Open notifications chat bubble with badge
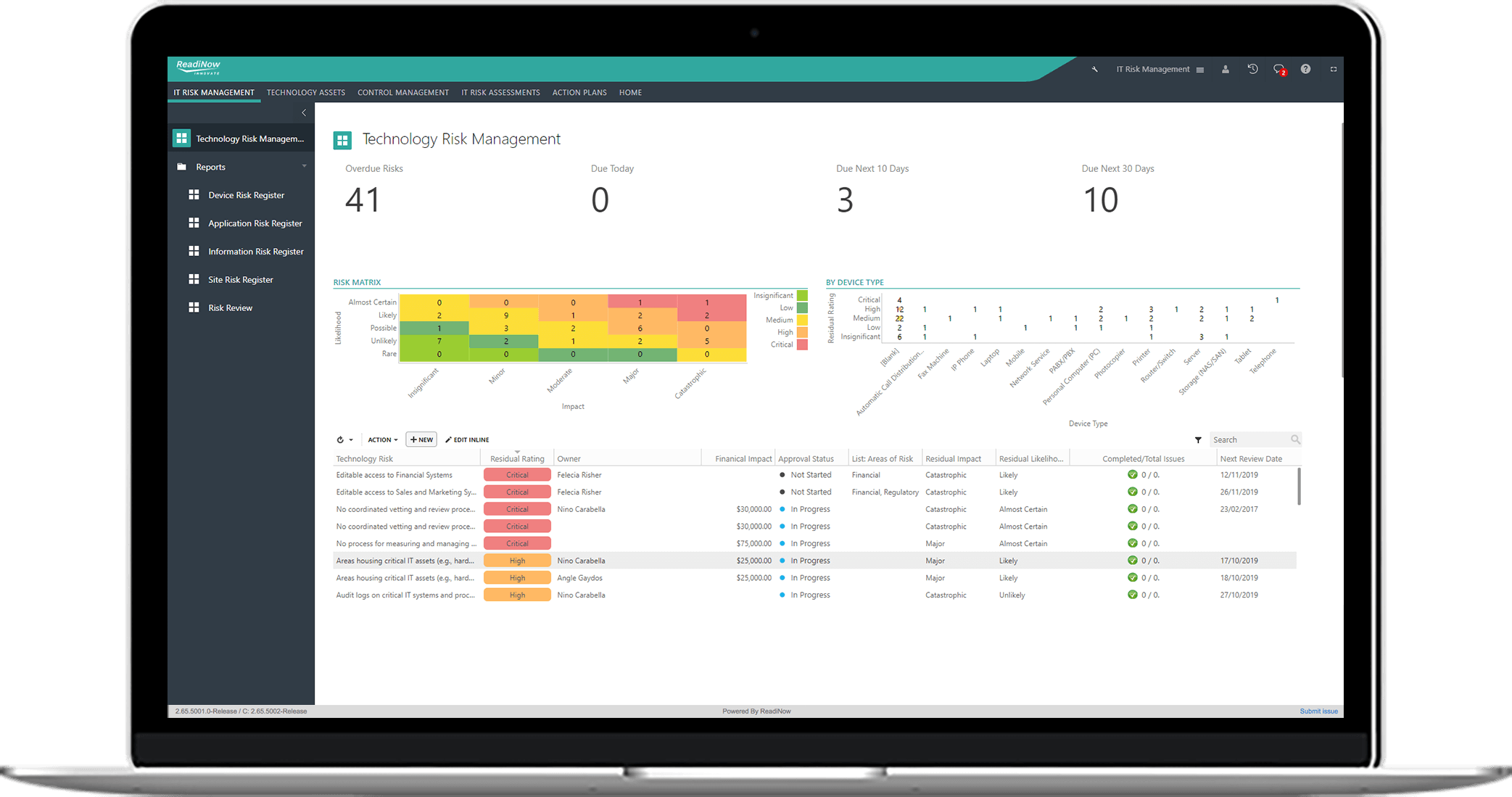 click(x=1279, y=70)
